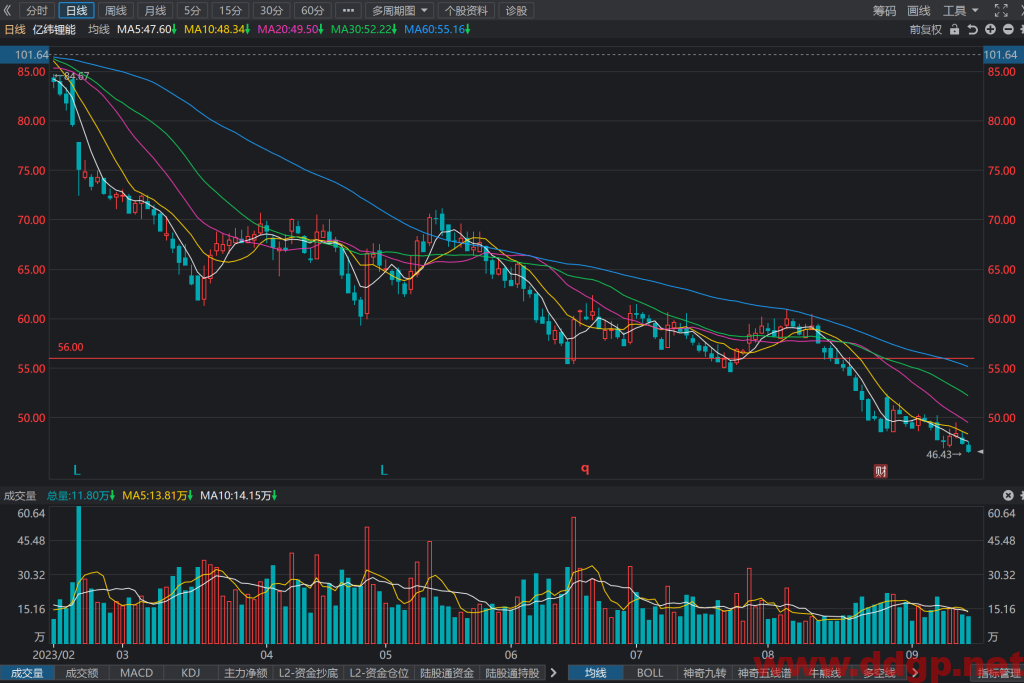Select the 15分 period
The height and width of the screenshot is (683, 1024).
pos(230,10)
